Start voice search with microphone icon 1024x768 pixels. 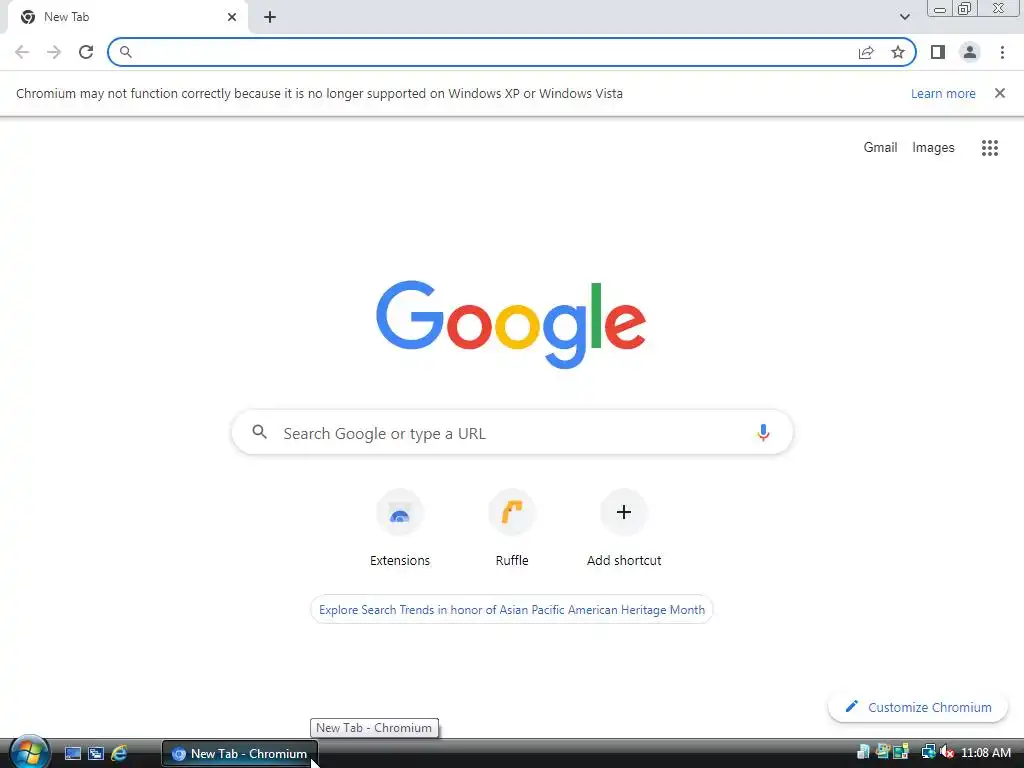[763, 432]
